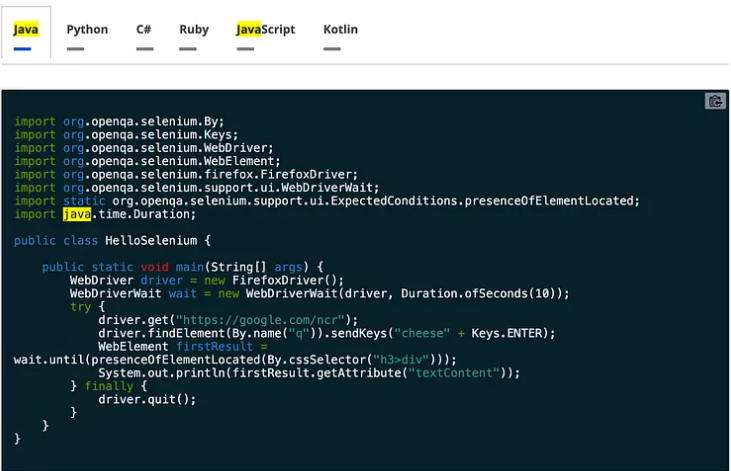Click the 'WebElement firstResult =' line
Viewport: 731px width, 471px height.
coord(183,347)
